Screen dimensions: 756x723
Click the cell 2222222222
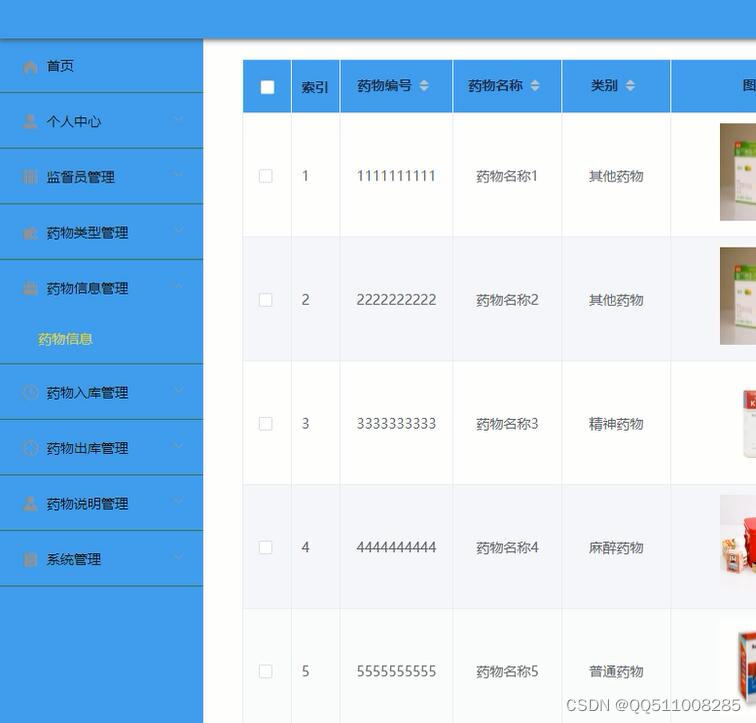point(396,300)
